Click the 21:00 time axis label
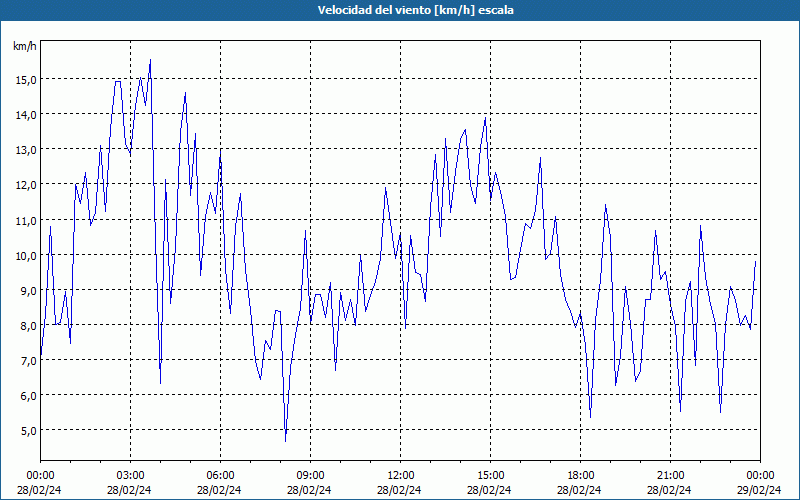This screenshot has height=500, width=800. click(670, 476)
